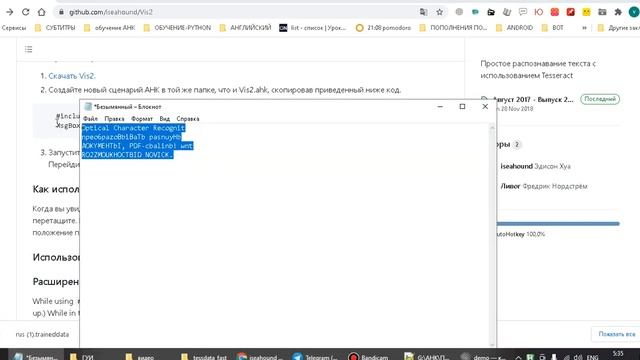Click the Показать все downloads button

point(616,334)
